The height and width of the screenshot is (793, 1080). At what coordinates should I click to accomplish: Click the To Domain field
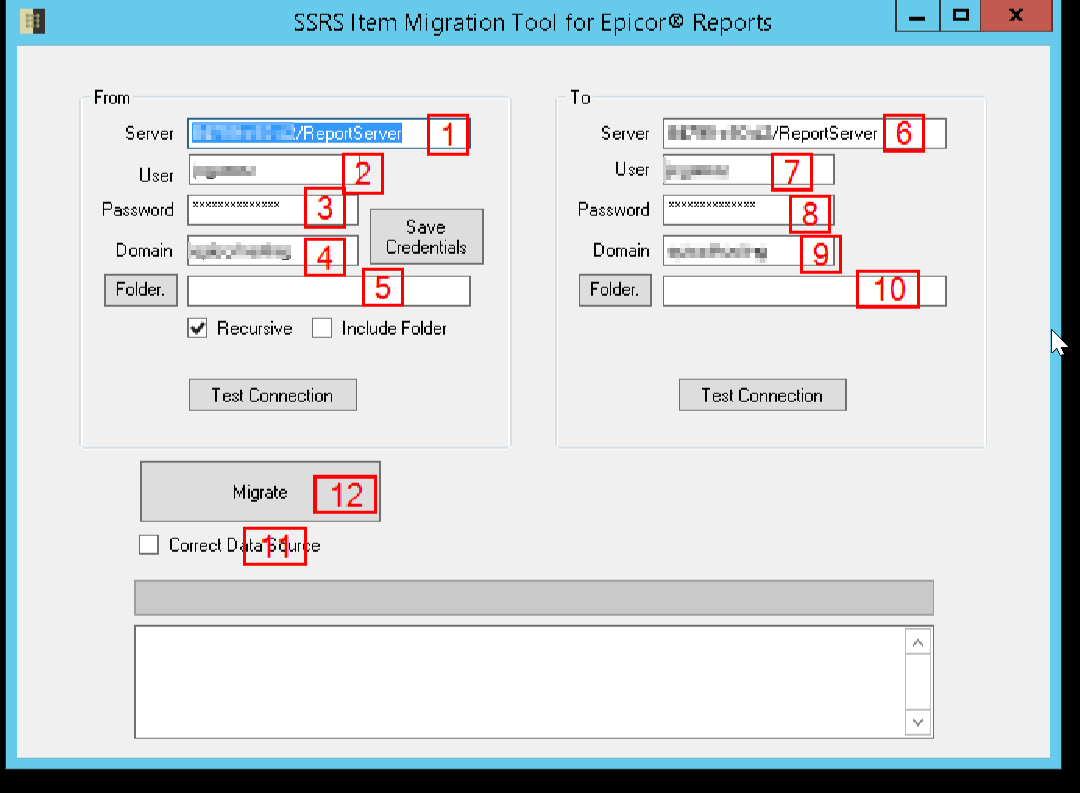tap(749, 251)
